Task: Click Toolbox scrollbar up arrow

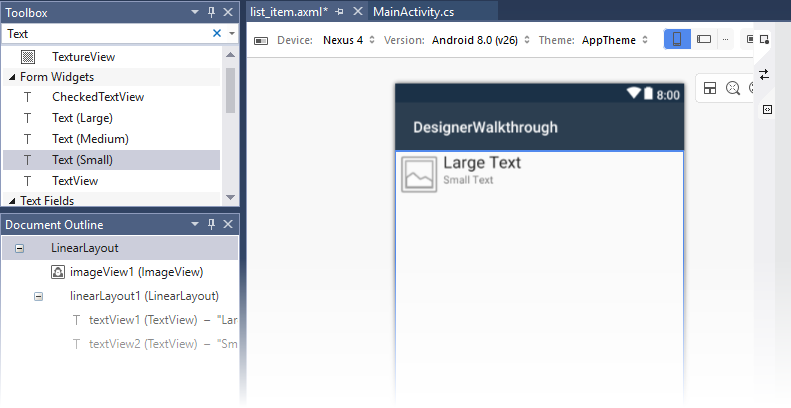Action: pos(231,54)
